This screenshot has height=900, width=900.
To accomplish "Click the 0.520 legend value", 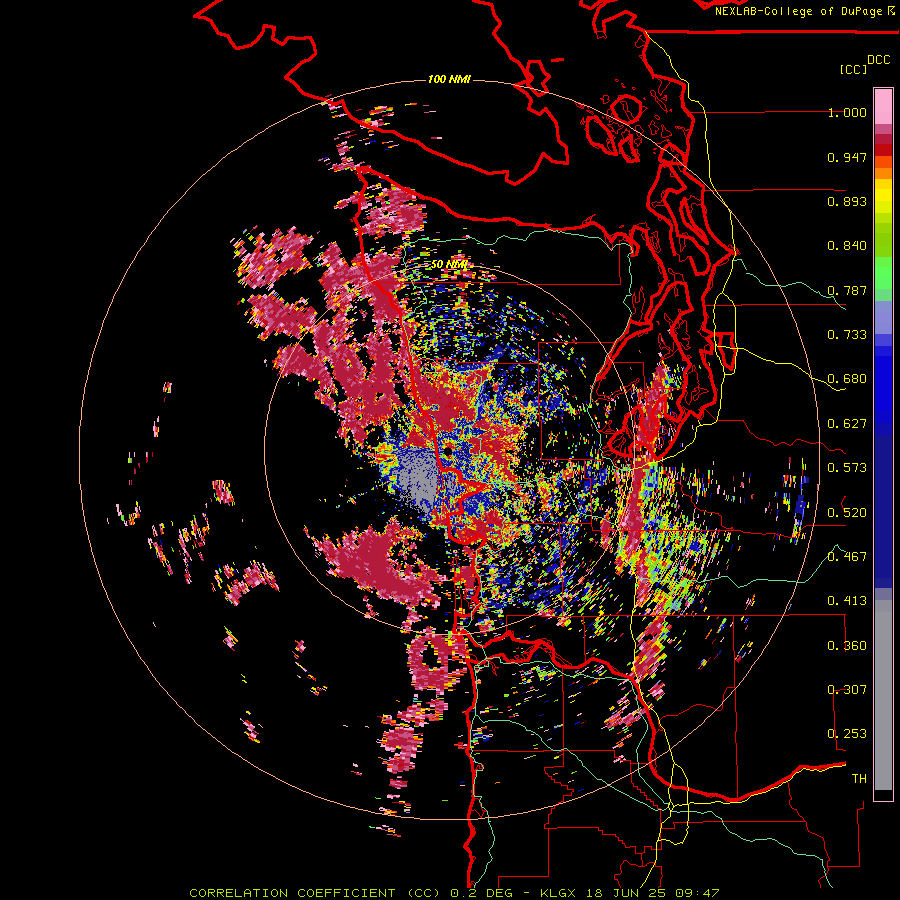I will tap(847, 513).
